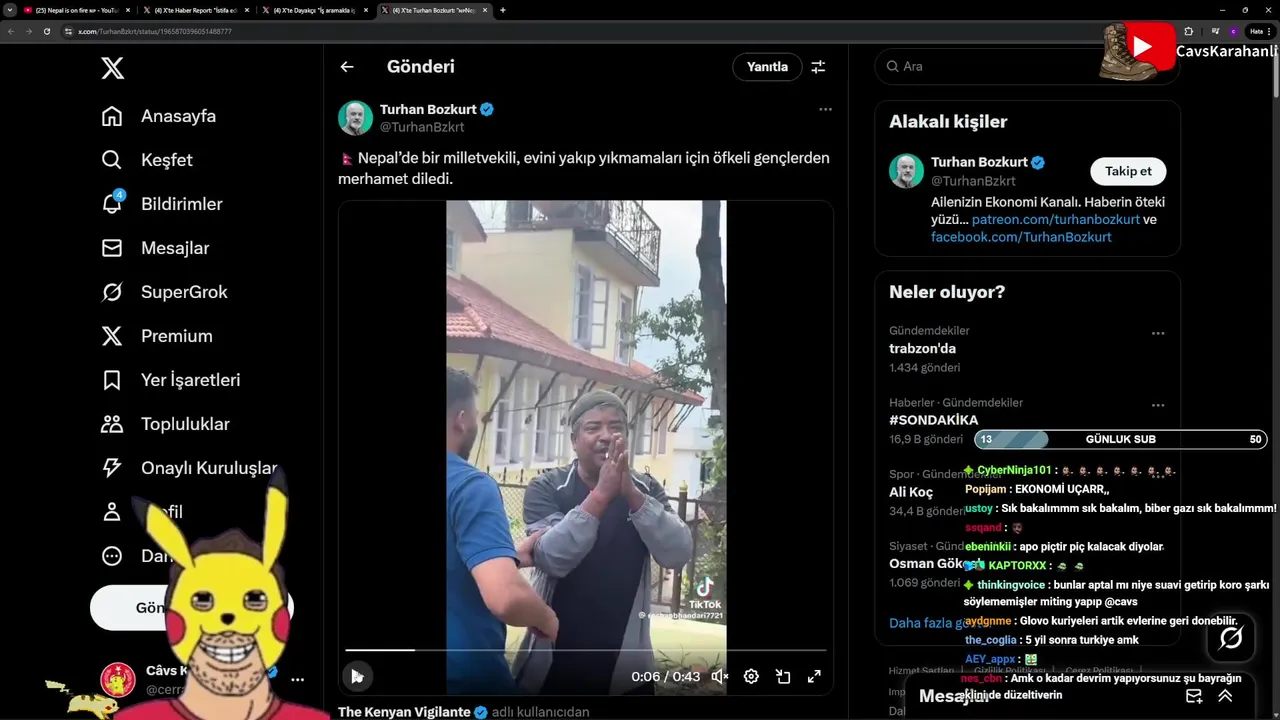Play the video
Viewport: 1280px width, 720px height.
pyautogui.click(x=357, y=677)
